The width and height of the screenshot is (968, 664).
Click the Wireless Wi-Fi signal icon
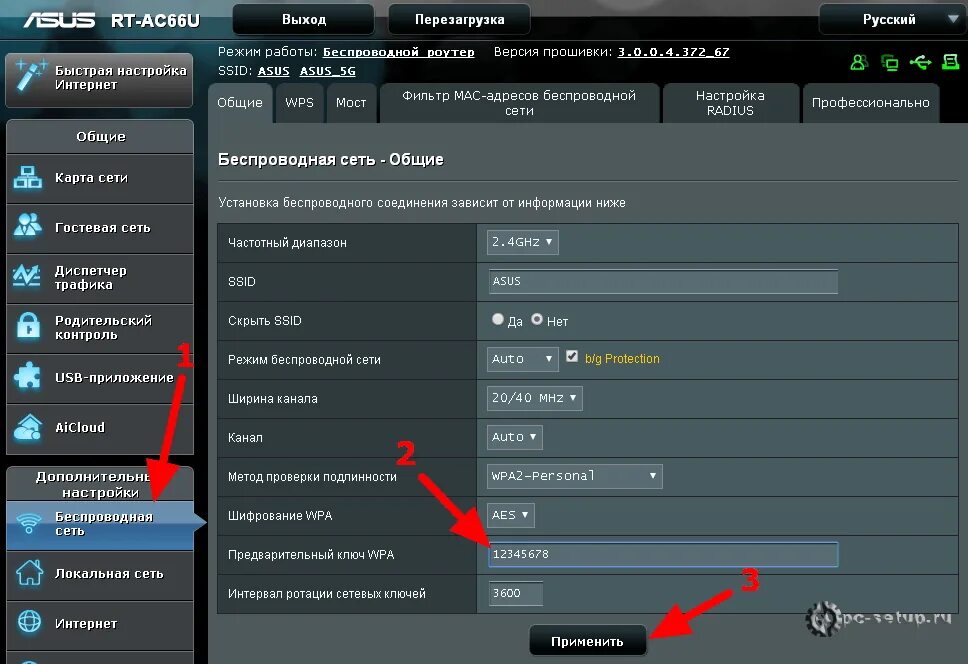(28, 523)
